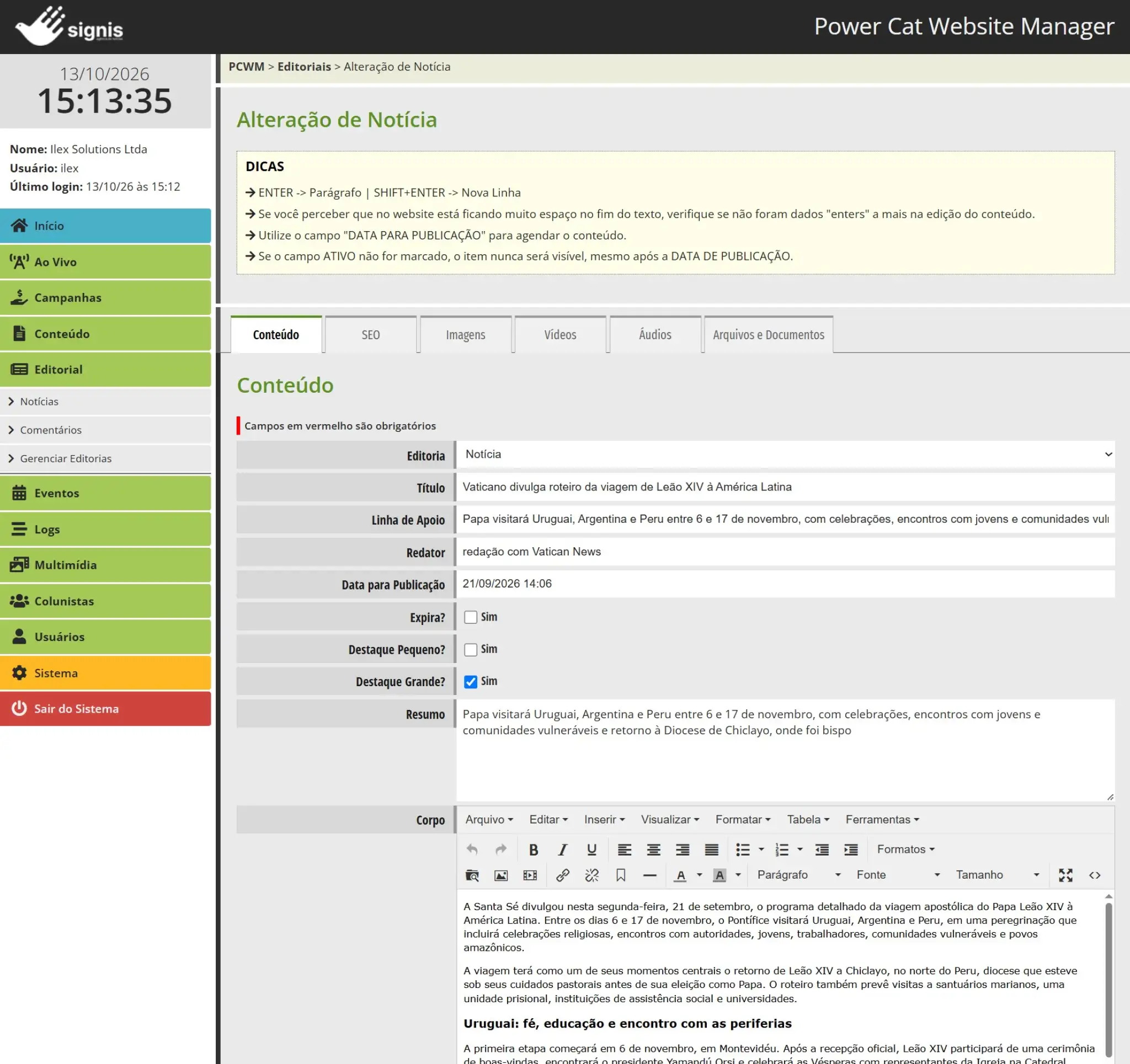Viewport: 1130px width, 1064px height.
Task: Check the Expira Sim checkbox
Action: [471, 617]
